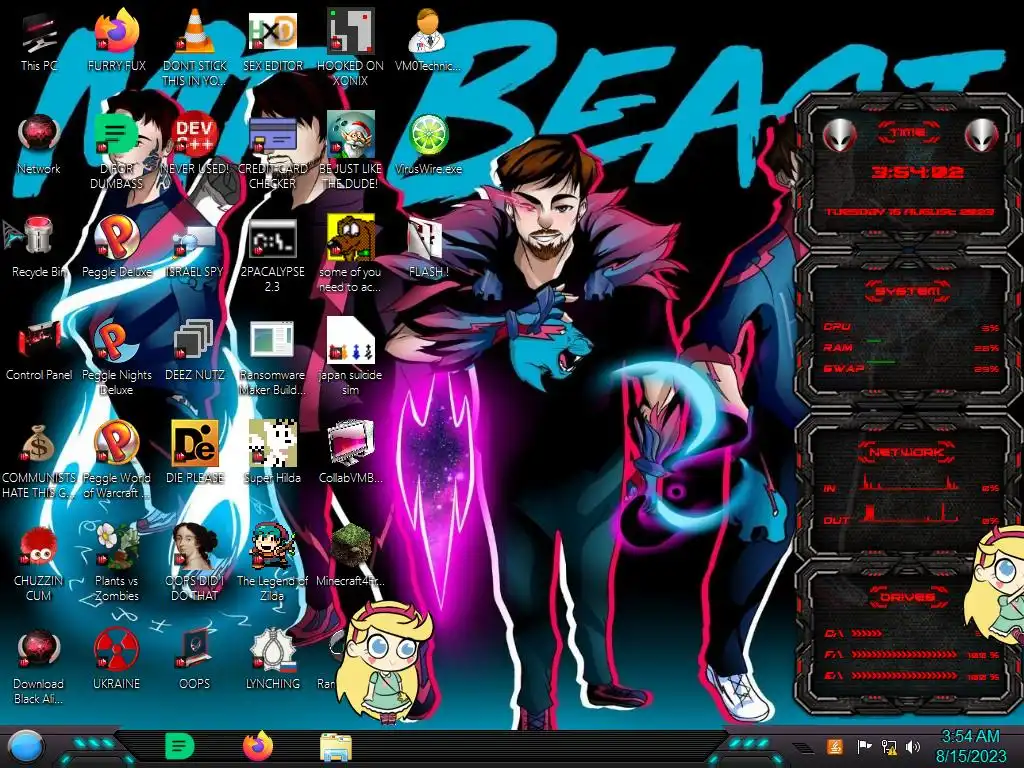Open the VLC traffic cone desktop shortcut
Screen dimensions: 1024x768
point(195,49)
